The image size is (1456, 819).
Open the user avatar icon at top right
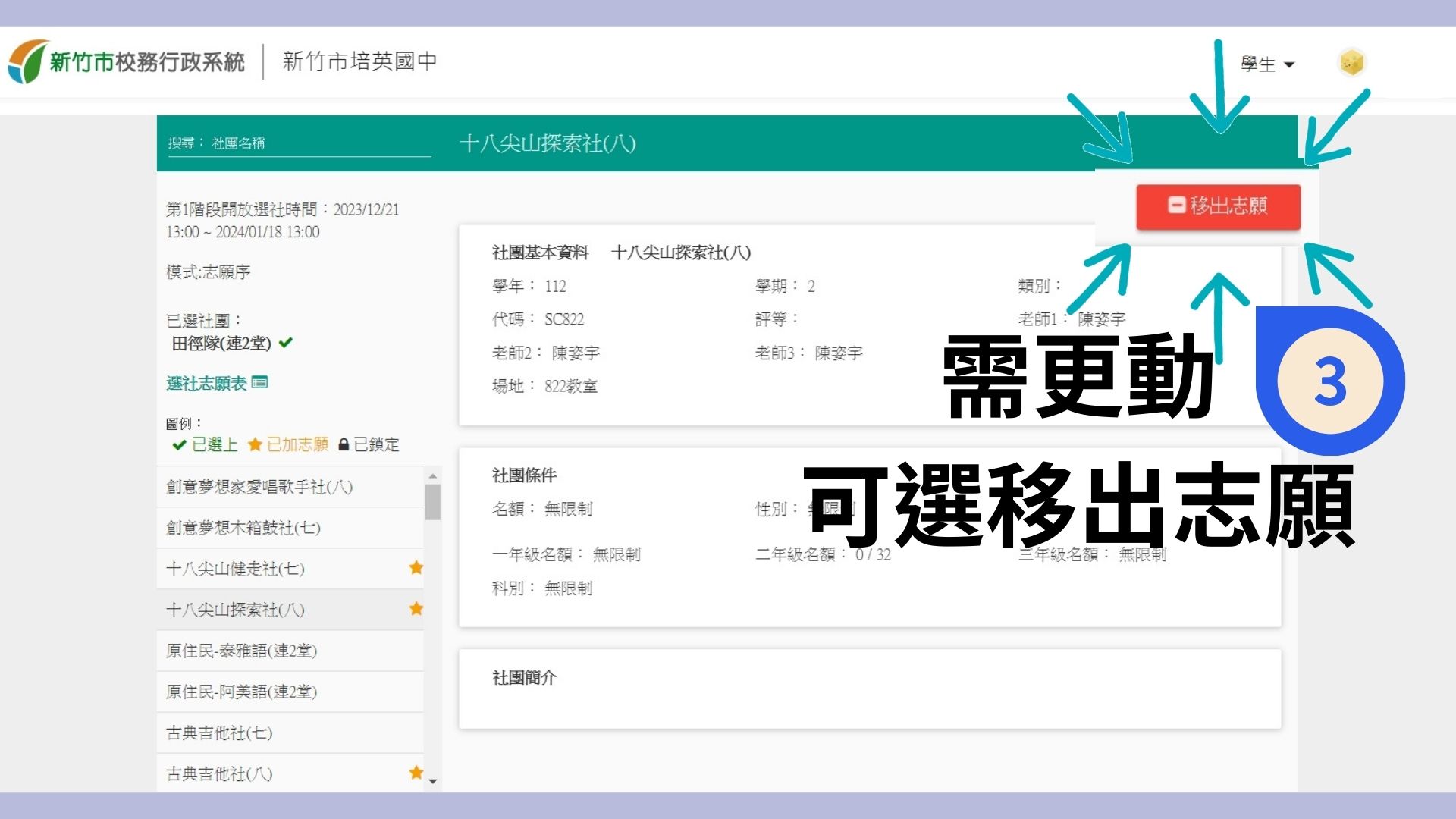pos(1351,63)
